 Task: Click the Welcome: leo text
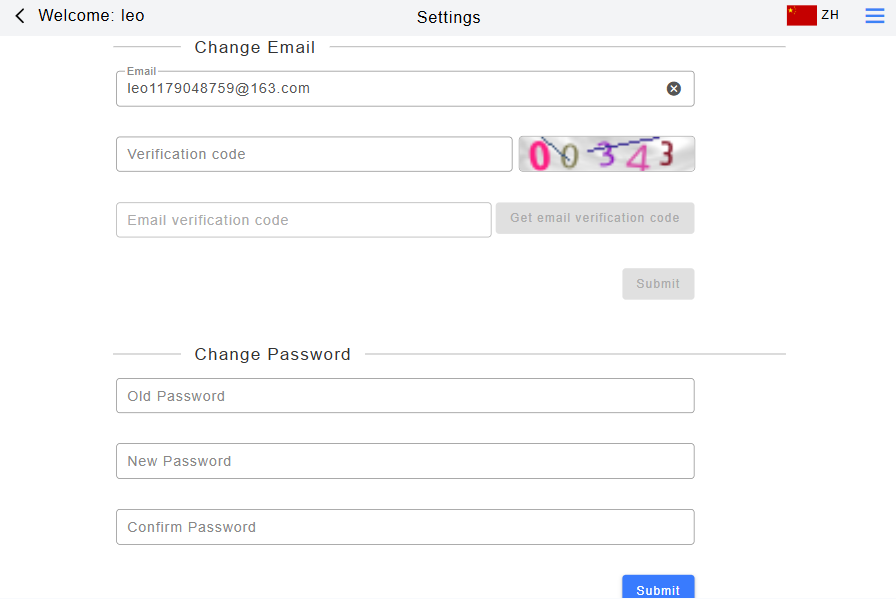coord(91,16)
